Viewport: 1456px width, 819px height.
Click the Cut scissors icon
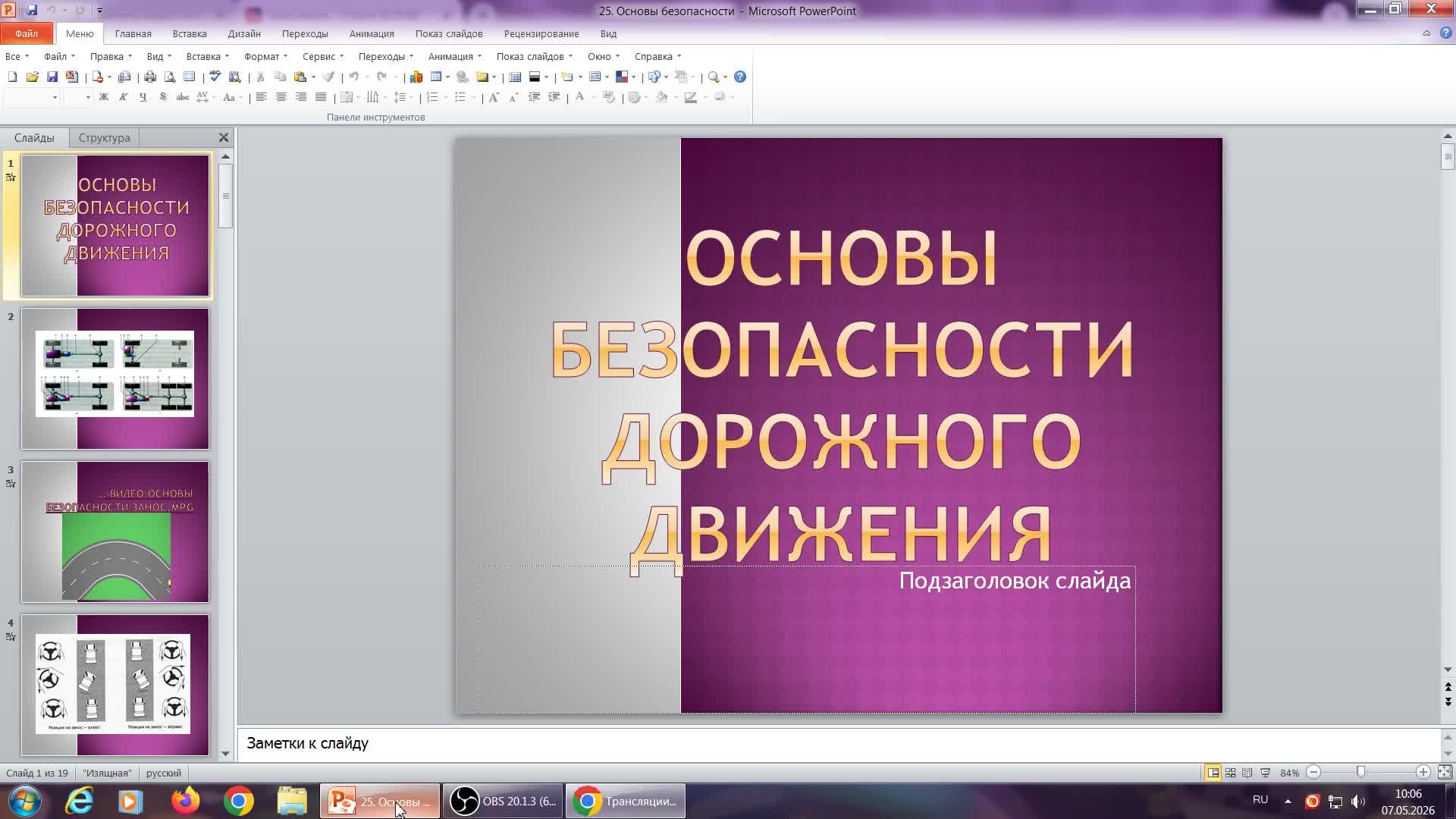click(260, 77)
